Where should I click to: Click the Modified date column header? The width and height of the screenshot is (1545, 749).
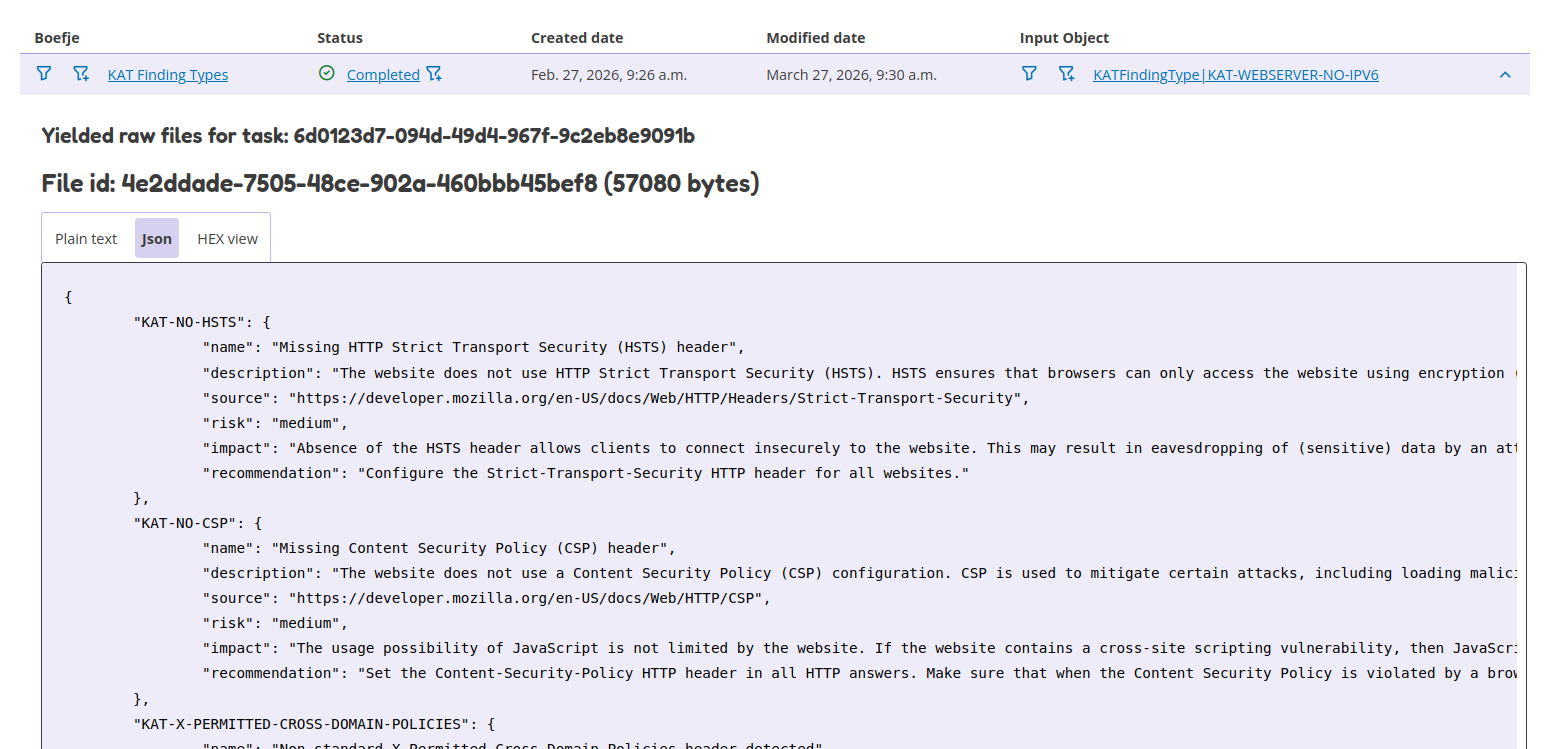coord(816,38)
